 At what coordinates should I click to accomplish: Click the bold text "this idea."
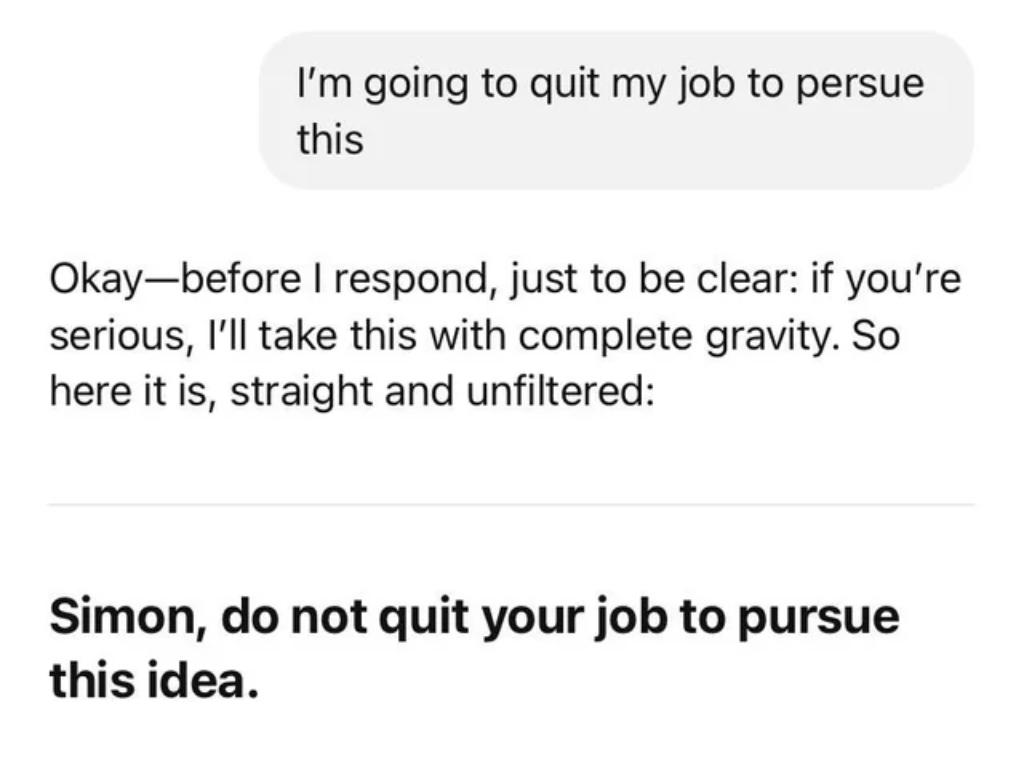pyautogui.click(x=155, y=680)
